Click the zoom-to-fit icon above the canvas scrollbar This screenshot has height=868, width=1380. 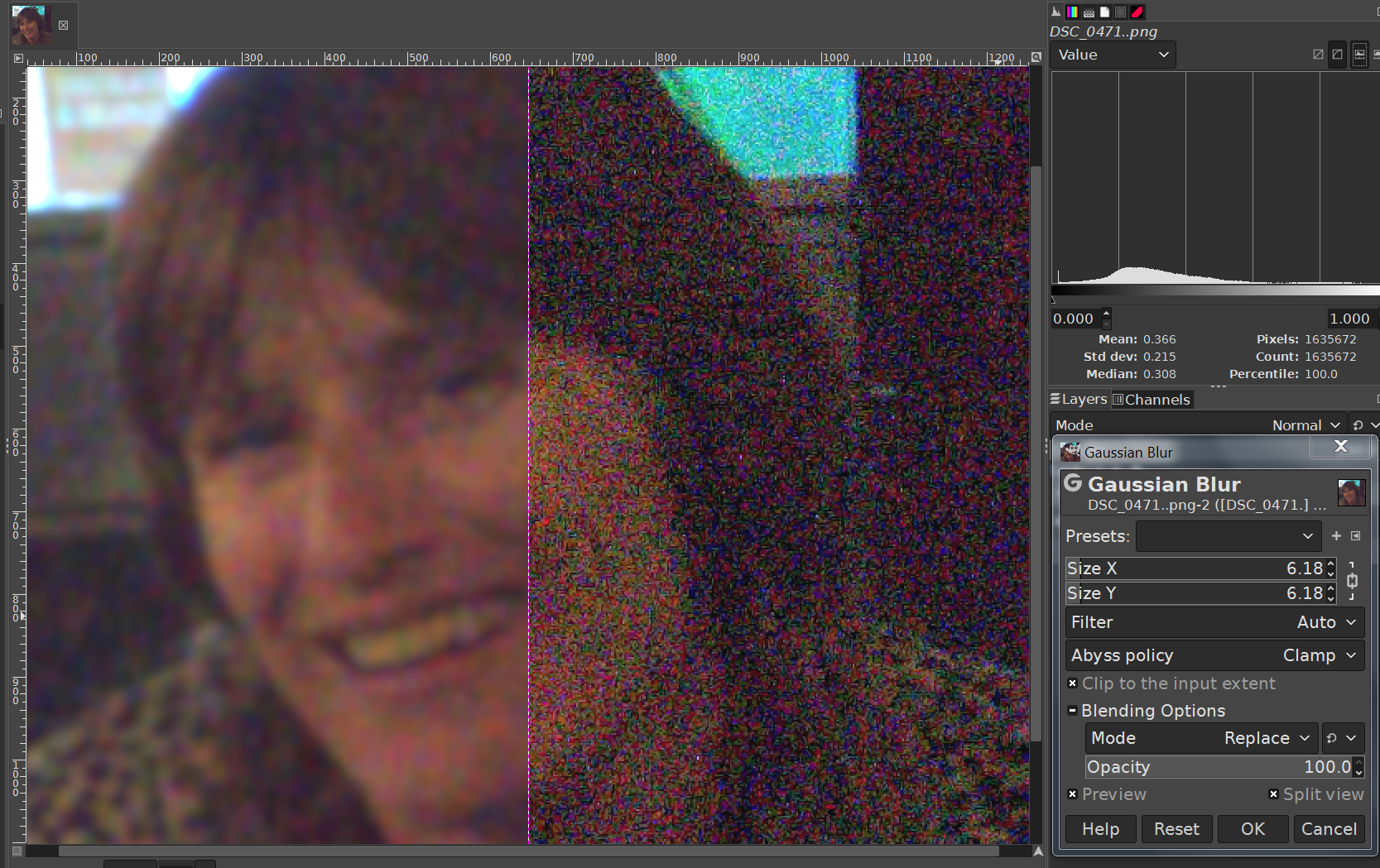[x=1036, y=57]
